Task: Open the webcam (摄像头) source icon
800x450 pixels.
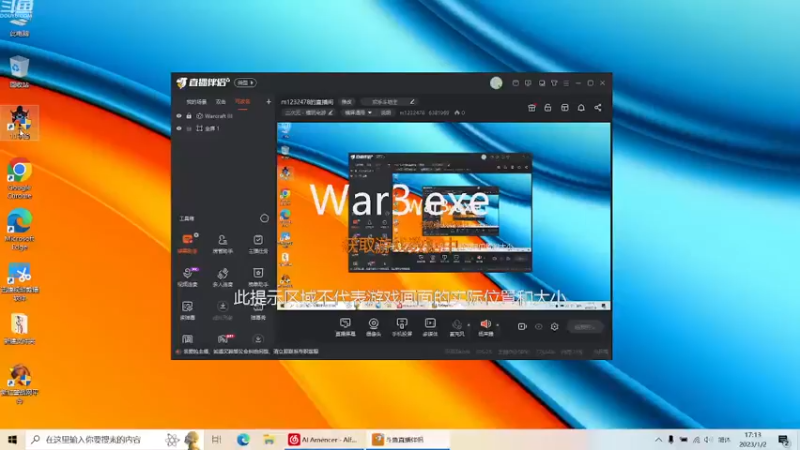Action: point(373,327)
